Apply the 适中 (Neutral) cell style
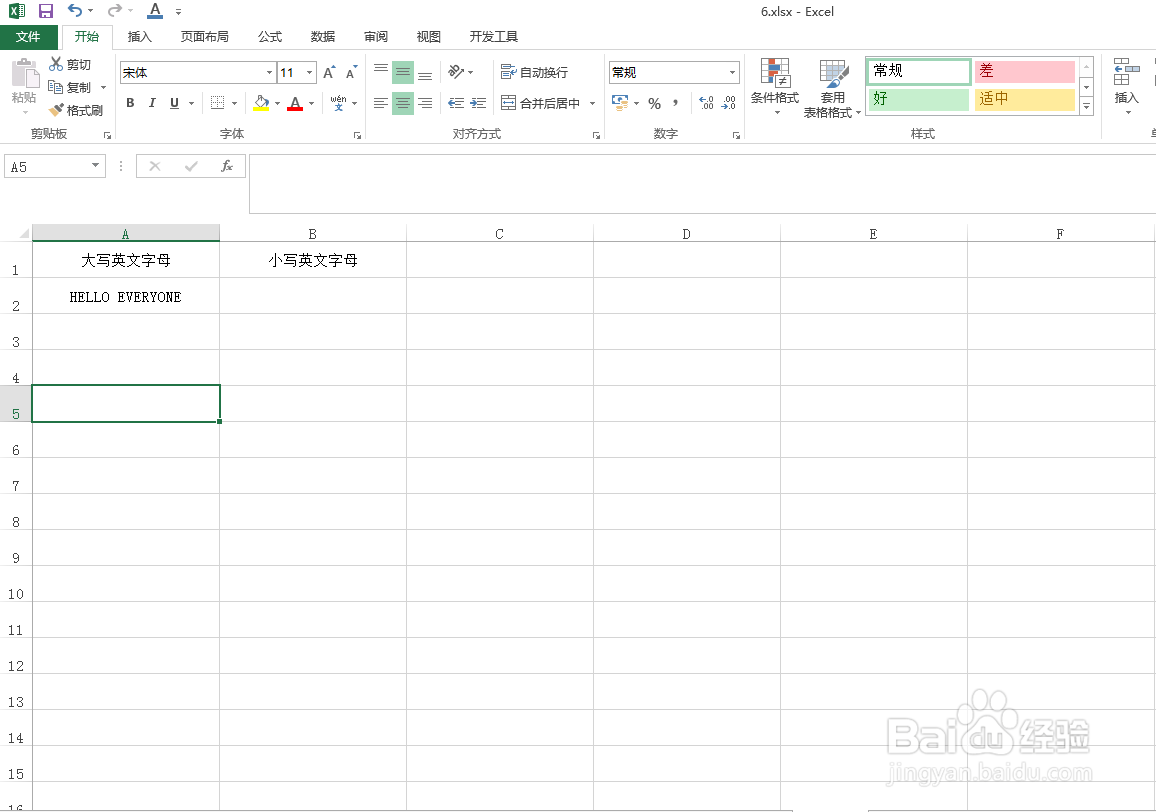This screenshot has width=1156, height=812. [x=1025, y=99]
